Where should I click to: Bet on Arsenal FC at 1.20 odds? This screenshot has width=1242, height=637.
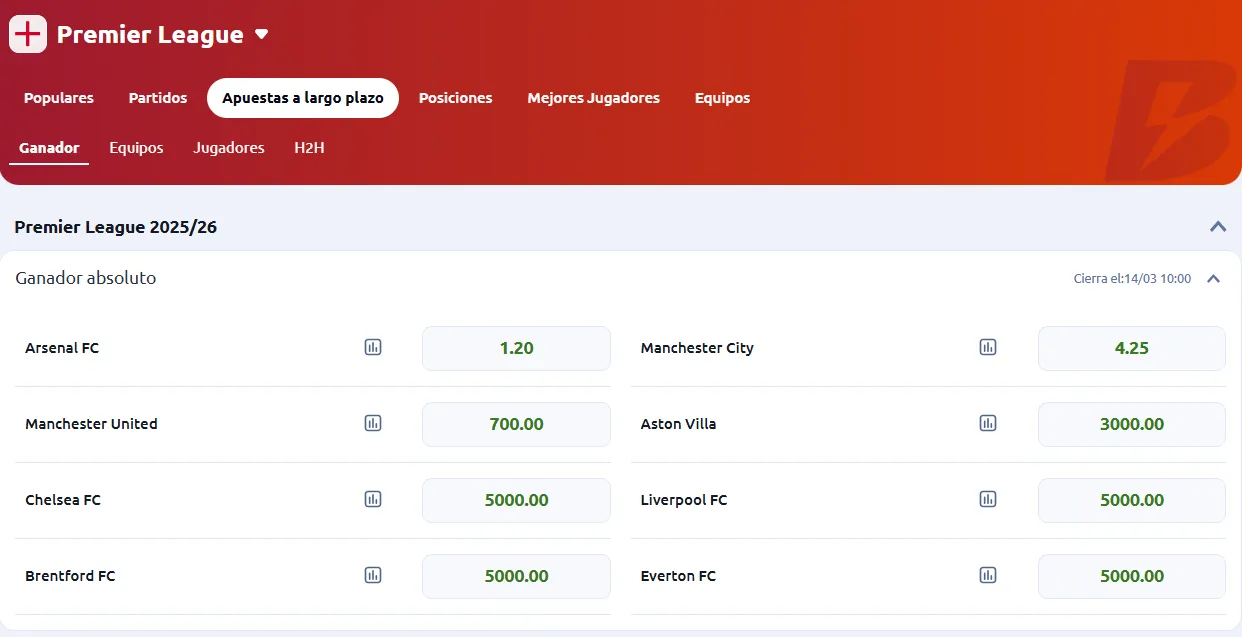click(x=516, y=349)
